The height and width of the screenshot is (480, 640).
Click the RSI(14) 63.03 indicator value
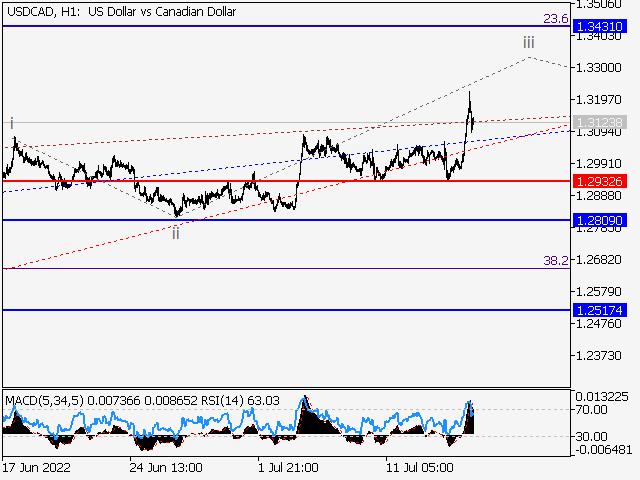(240, 400)
